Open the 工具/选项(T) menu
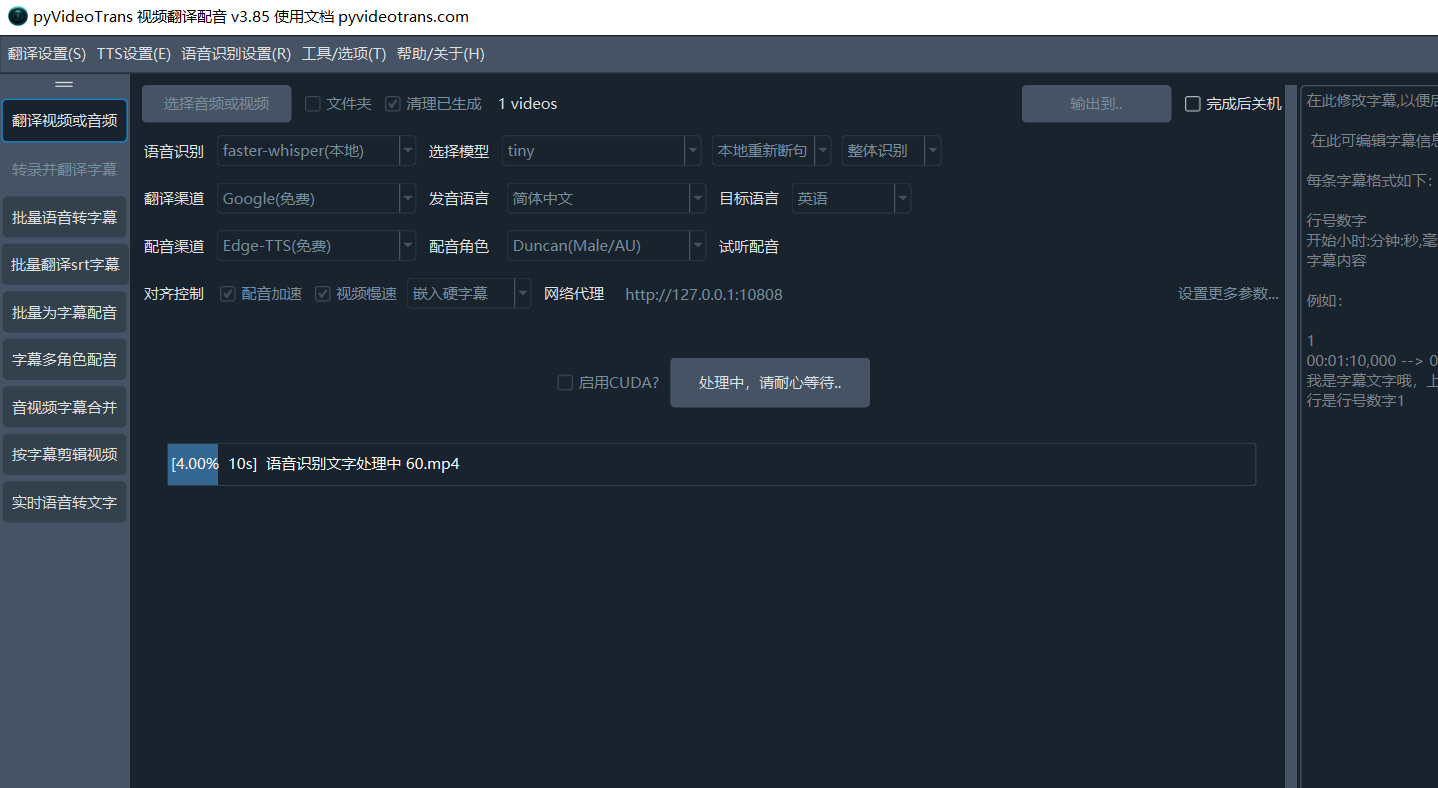The width and height of the screenshot is (1438, 788). point(343,54)
